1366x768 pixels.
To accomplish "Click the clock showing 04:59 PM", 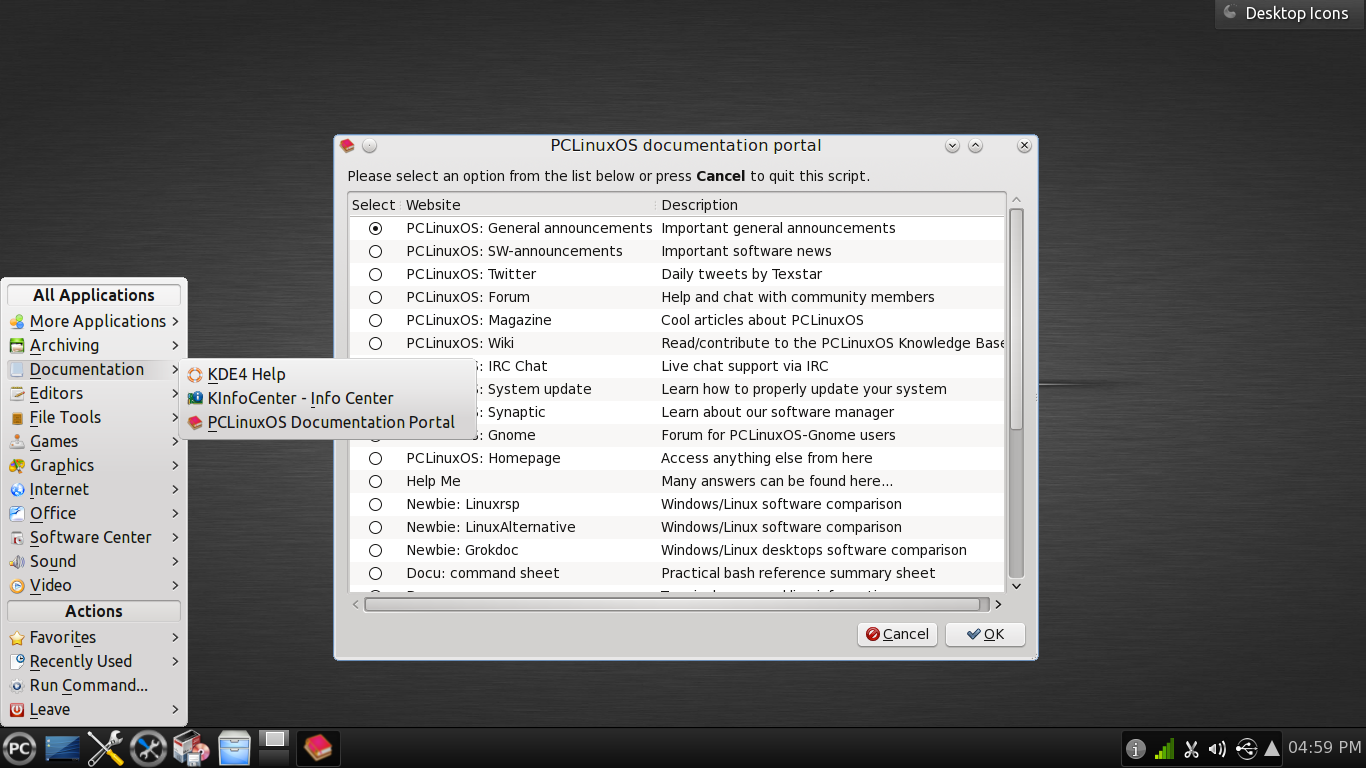I will click(x=1324, y=748).
